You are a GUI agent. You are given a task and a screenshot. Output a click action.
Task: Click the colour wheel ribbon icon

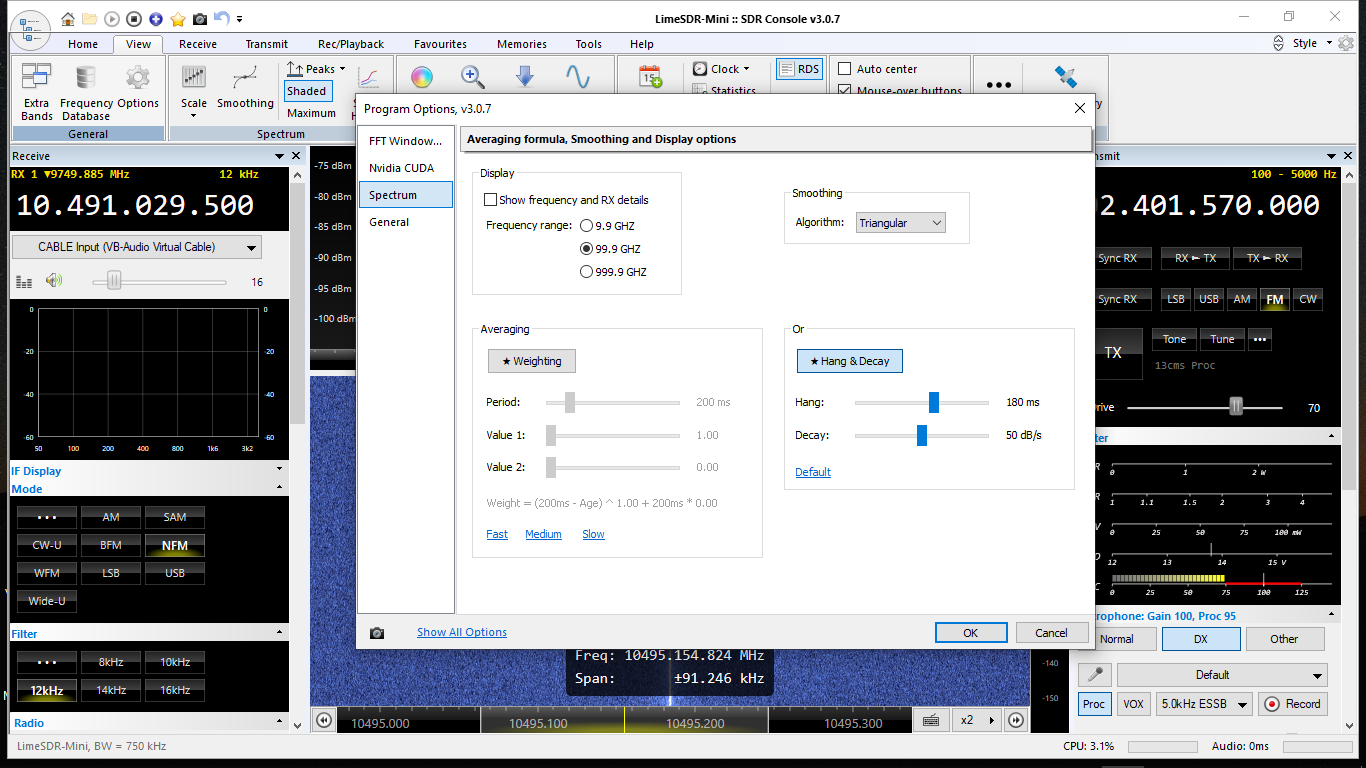pos(422,77)
